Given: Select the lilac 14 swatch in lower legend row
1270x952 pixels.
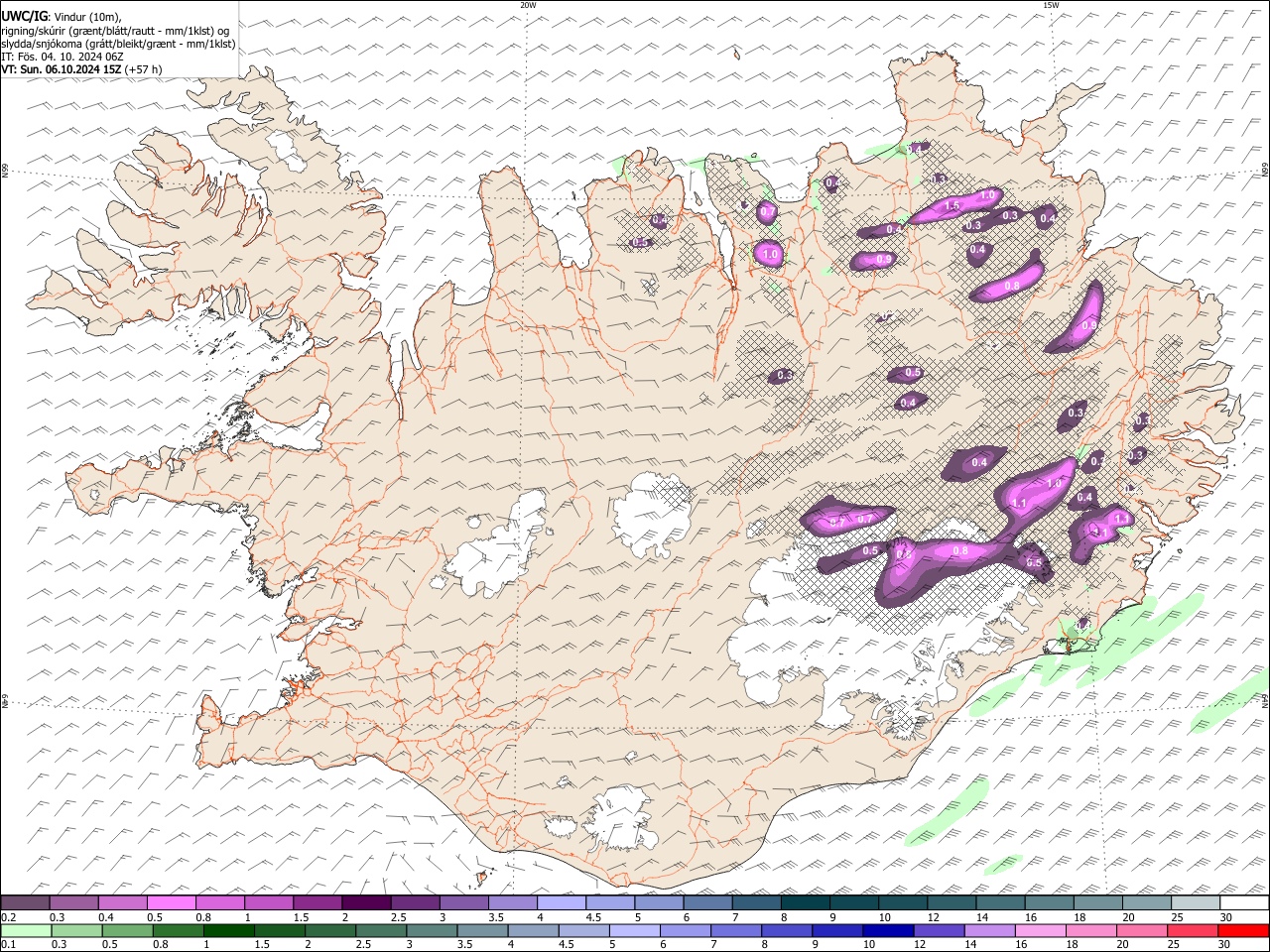Looking at the screenshot, I should point(989,930).
